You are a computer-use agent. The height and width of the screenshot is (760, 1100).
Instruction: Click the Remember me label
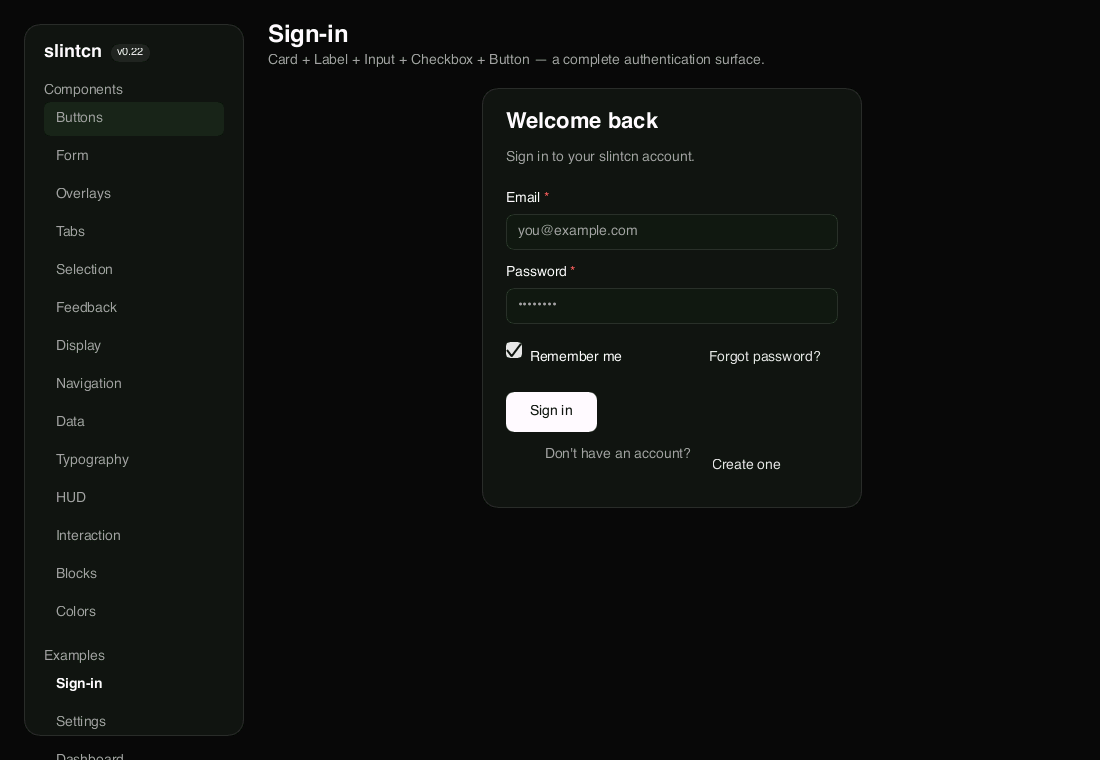pos(576,356)
